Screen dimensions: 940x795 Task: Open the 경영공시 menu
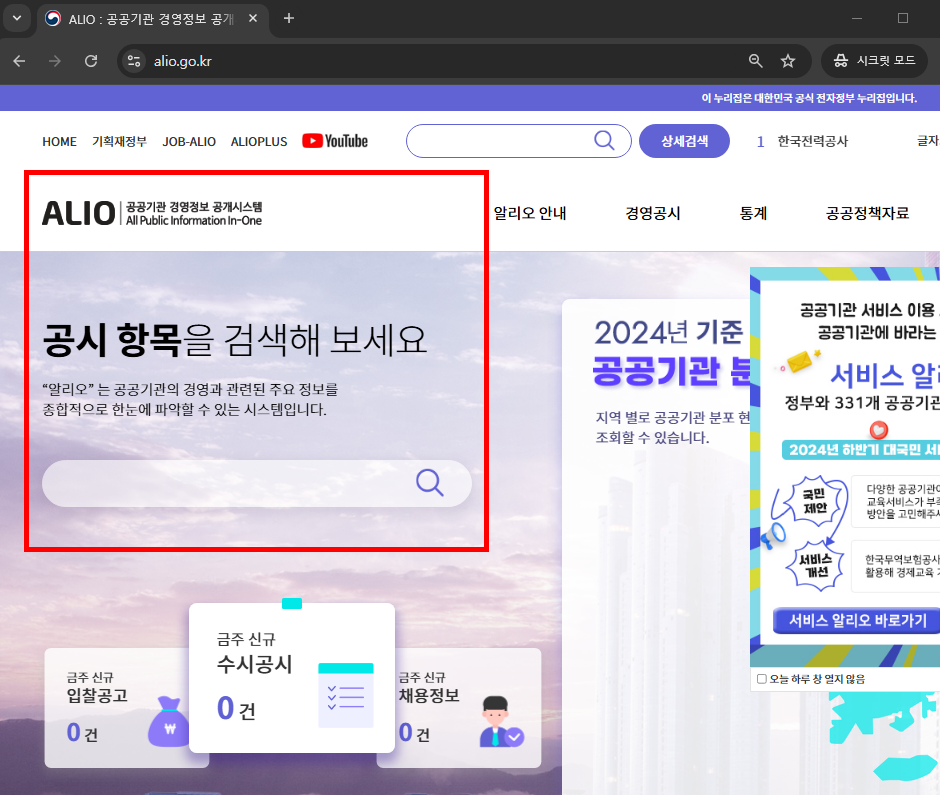point(652,213)
